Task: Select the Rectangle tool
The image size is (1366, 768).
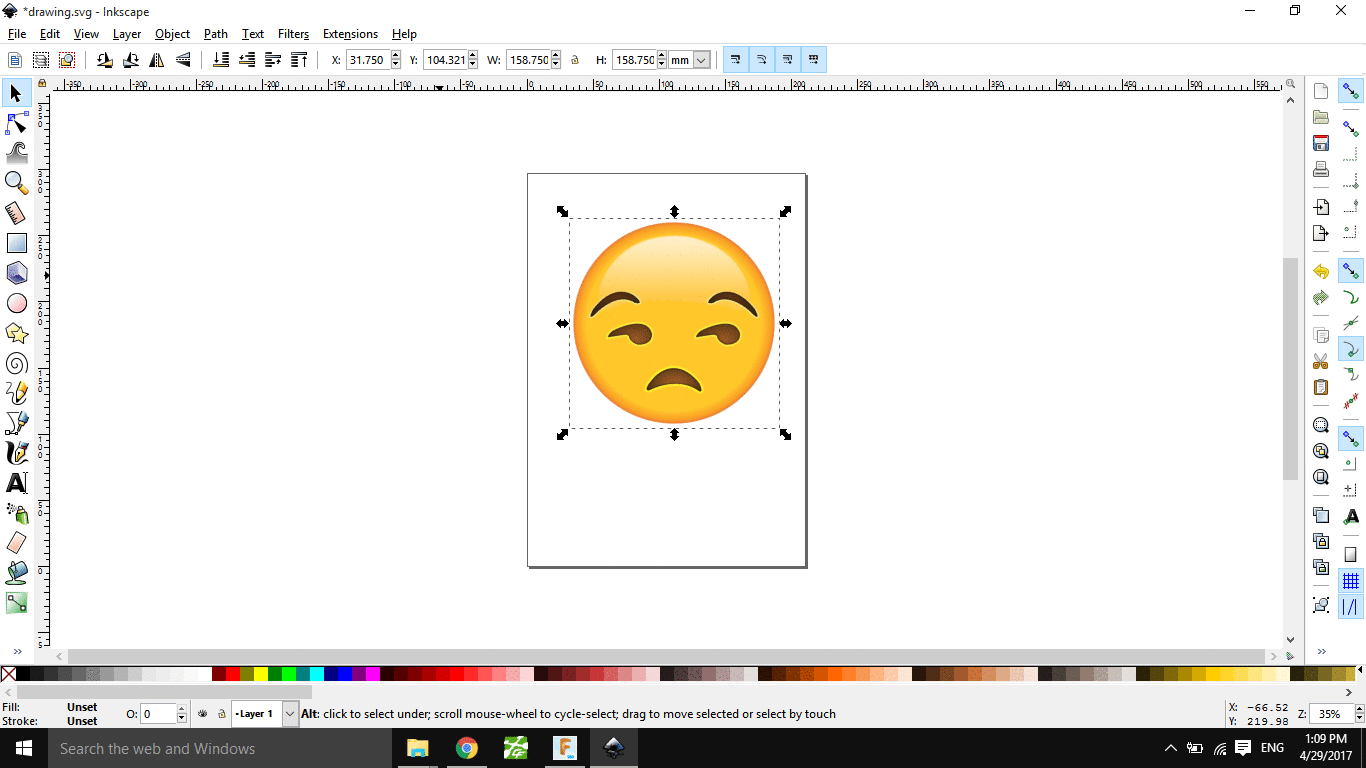Action: click(x=16, y=243)
